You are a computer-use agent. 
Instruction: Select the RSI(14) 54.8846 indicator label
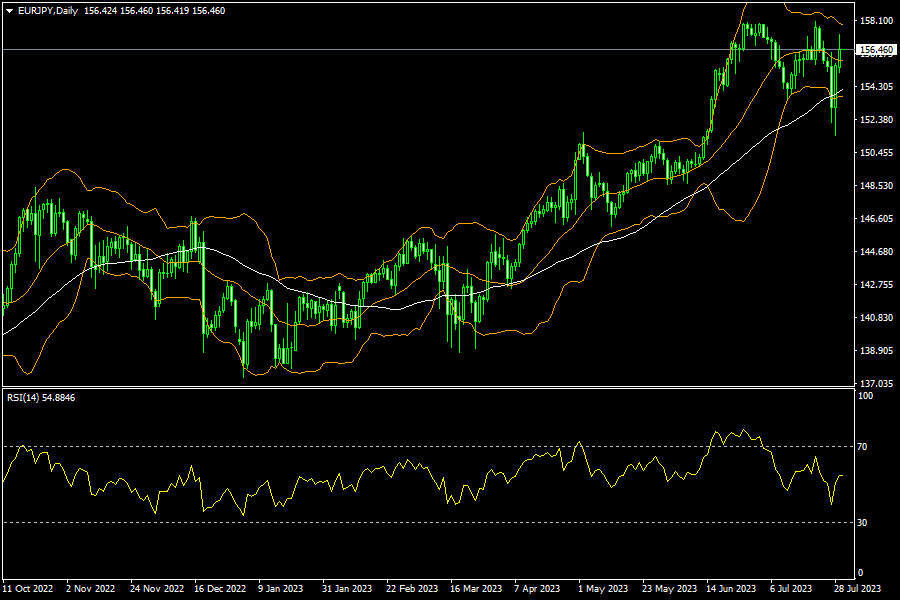click(x=41, y=397)
